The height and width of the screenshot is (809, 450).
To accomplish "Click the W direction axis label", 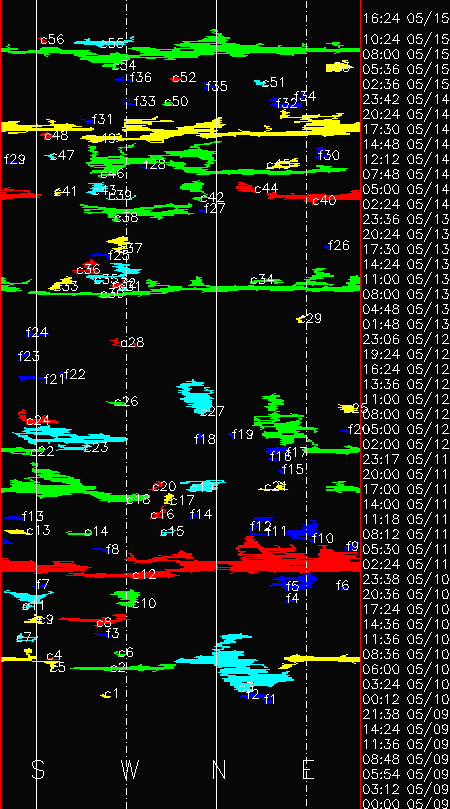I will pos(131,769).
